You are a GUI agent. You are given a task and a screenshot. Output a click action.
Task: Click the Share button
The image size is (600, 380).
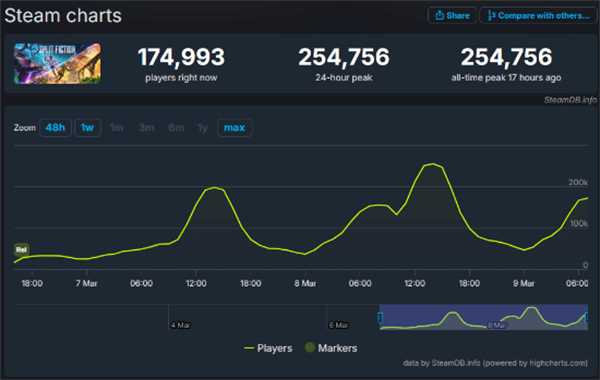(452, 15)
